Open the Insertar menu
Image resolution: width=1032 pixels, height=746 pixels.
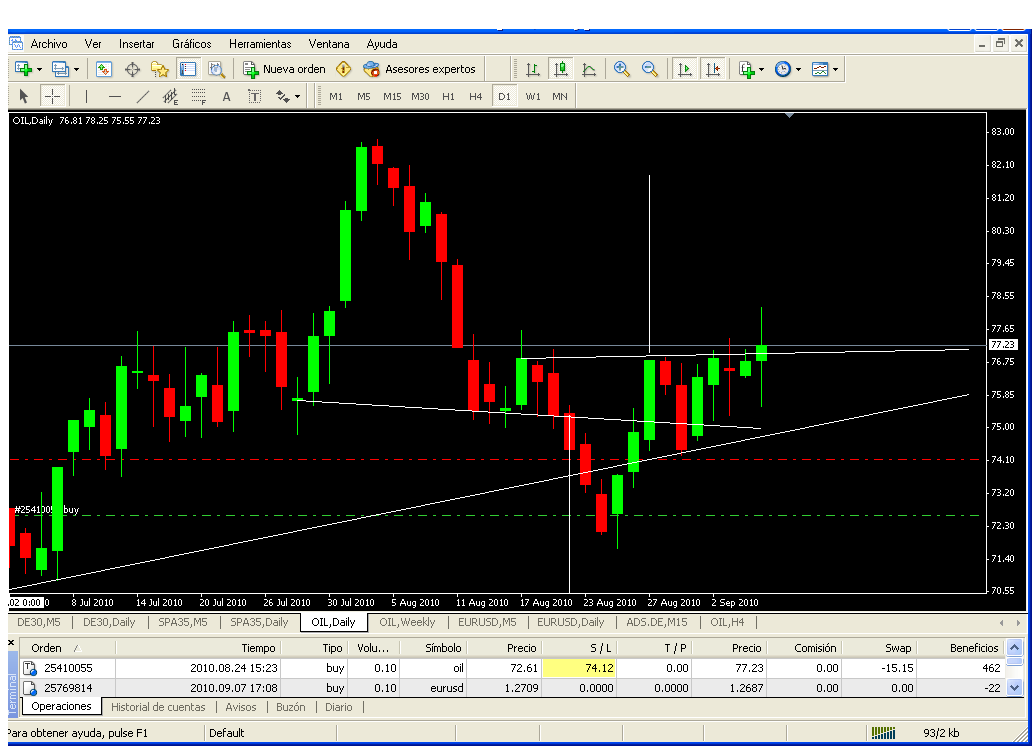pyautogui.click(x=136, y=44)
